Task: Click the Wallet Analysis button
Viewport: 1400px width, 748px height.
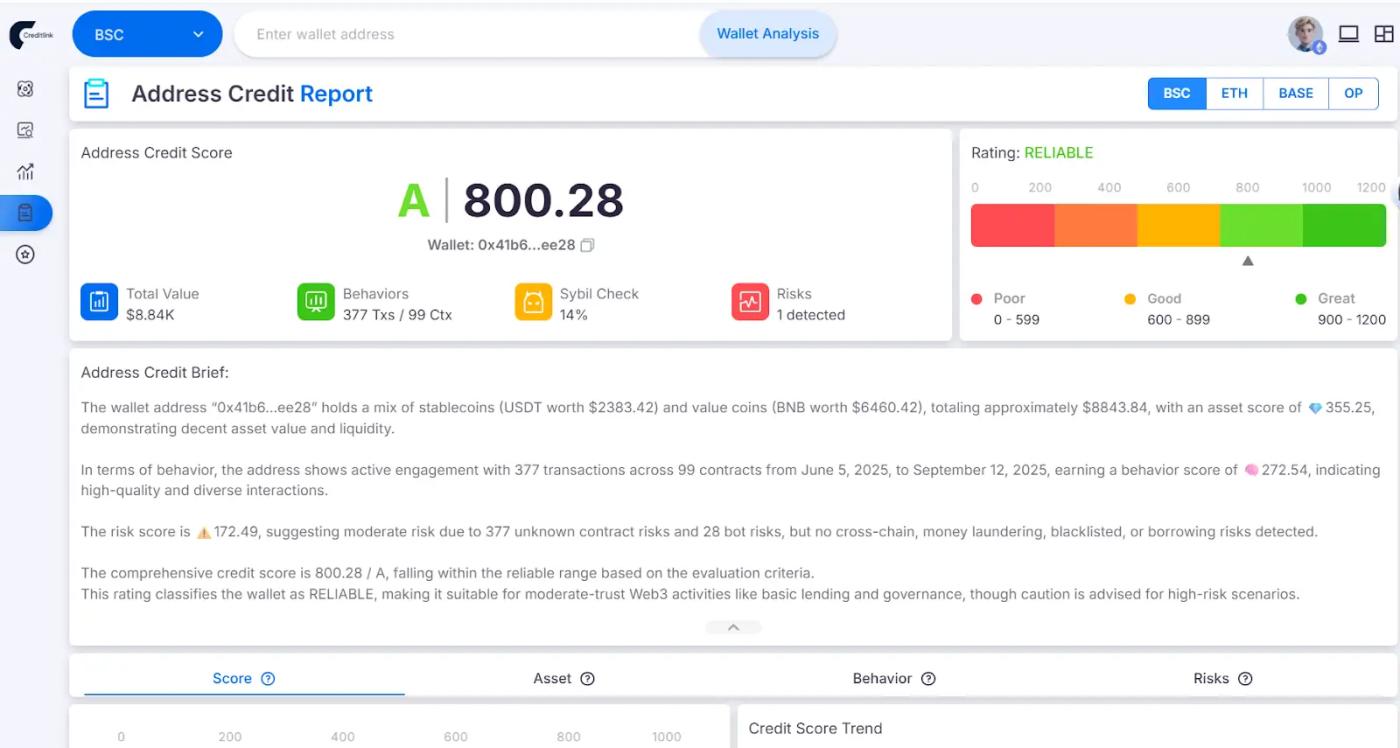Action: pos(767,34)
